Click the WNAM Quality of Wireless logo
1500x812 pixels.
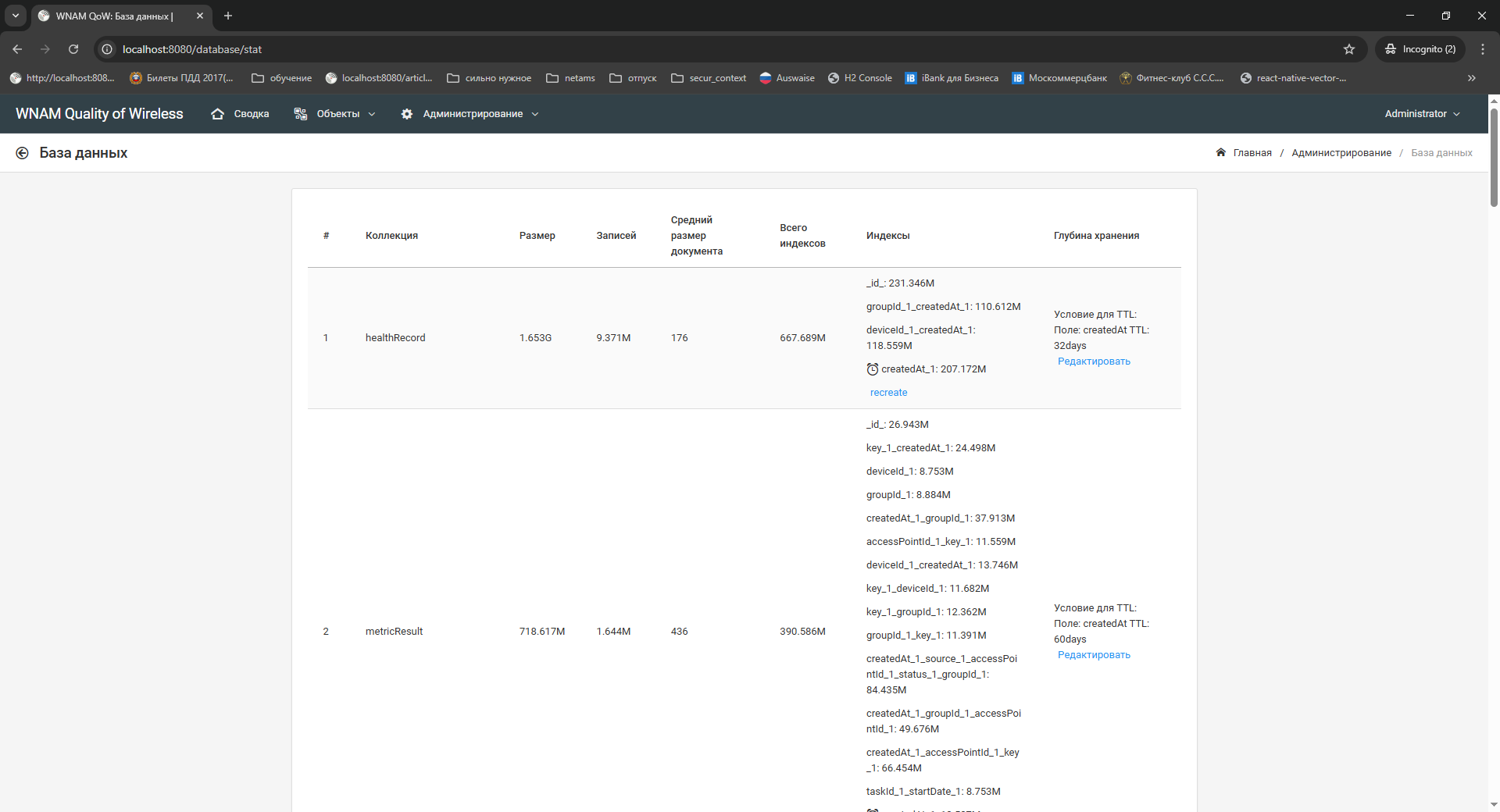99,114
